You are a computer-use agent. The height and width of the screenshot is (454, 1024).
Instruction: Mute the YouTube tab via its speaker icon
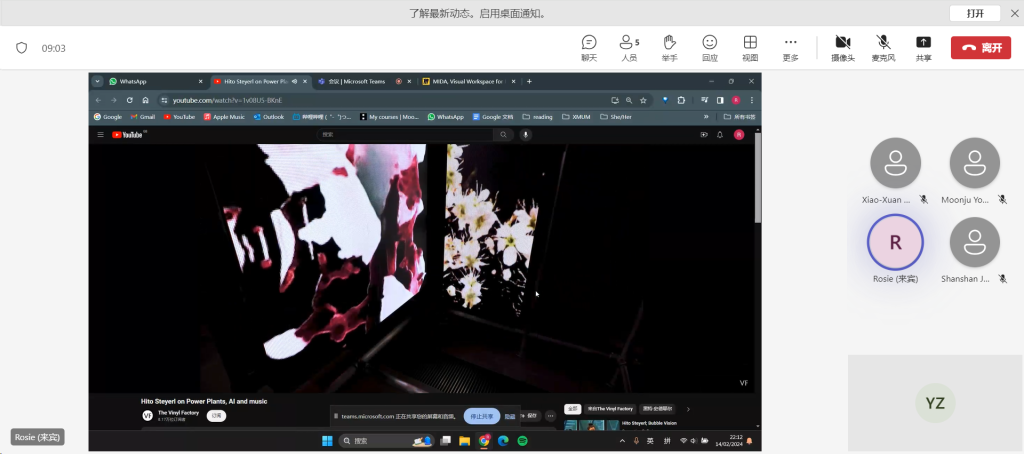[295, 82]
